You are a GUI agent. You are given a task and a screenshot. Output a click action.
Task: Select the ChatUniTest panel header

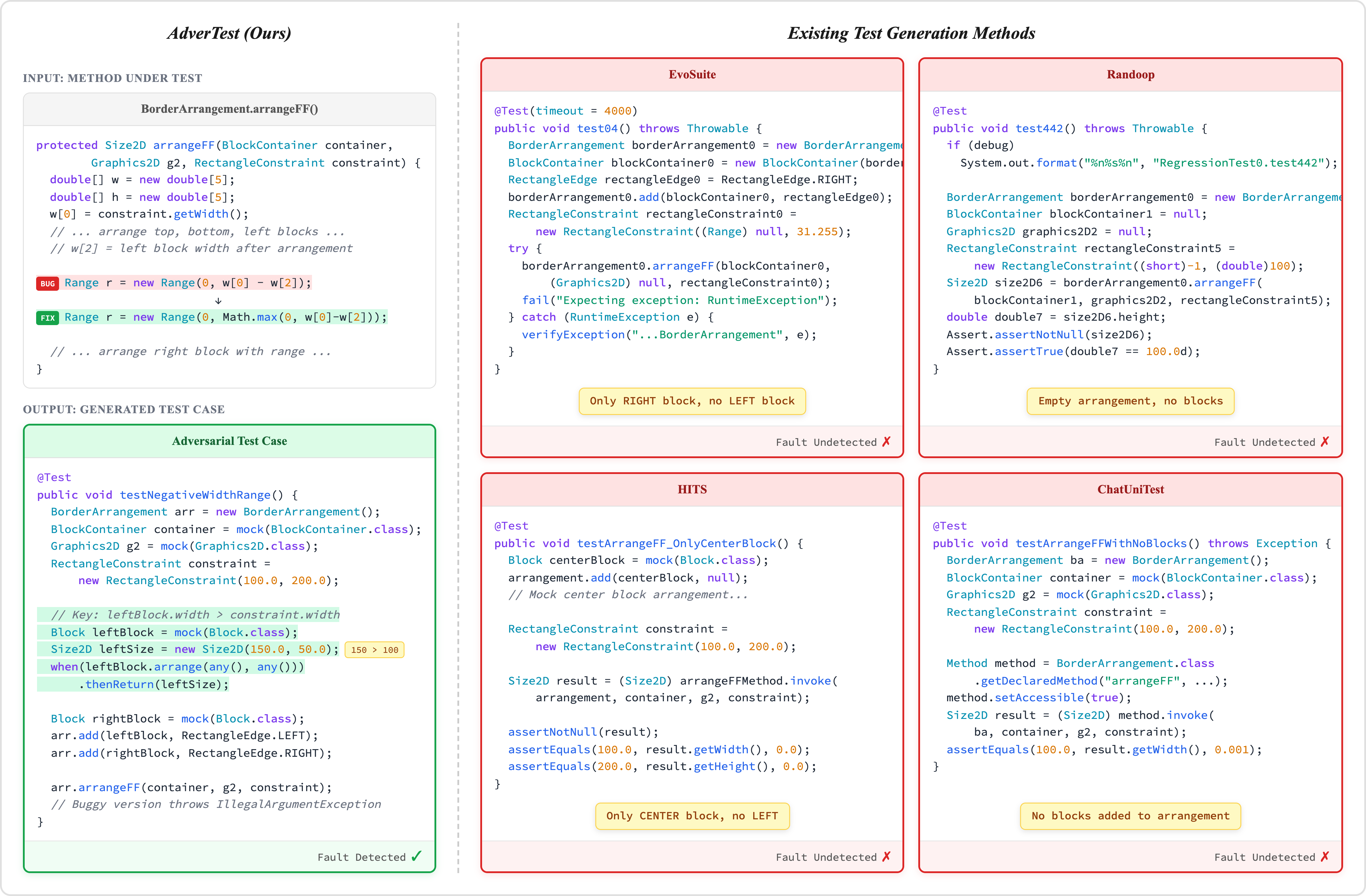[1130, 489]
